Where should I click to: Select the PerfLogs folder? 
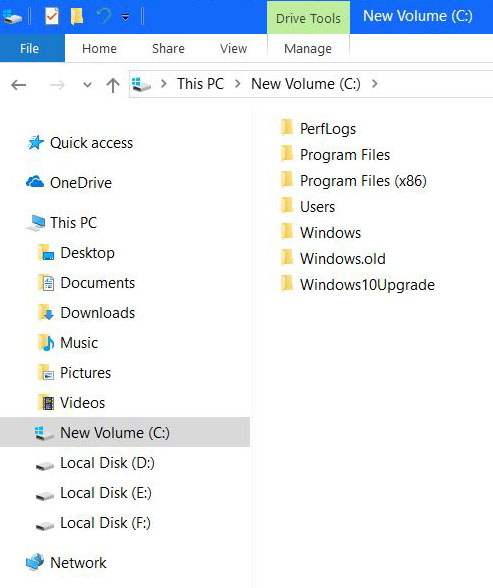[x=328, y=129]
